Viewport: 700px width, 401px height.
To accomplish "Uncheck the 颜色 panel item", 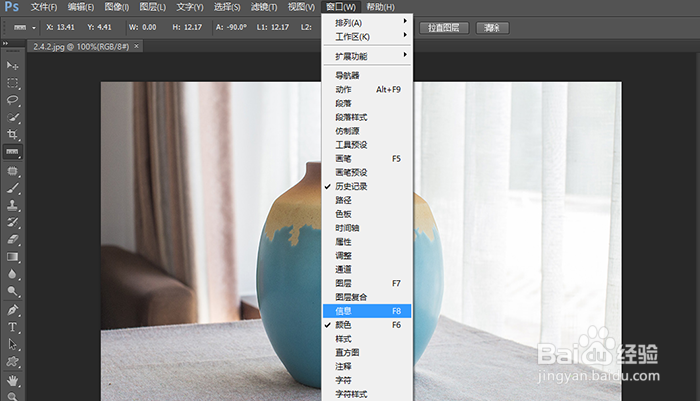I will tap(367, 325).
